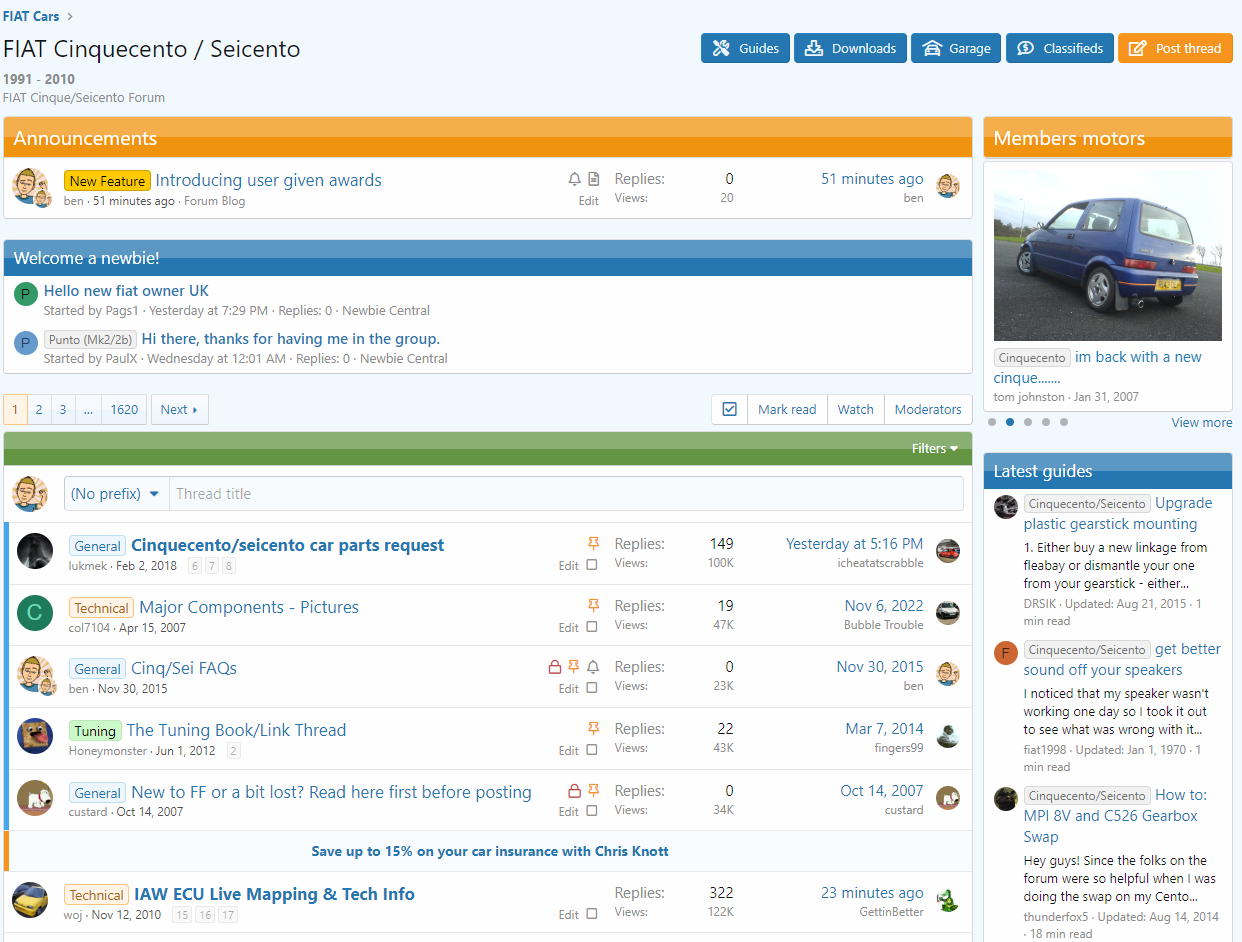Click pin icon on Tuning Book/Link Thread
The height and width of the screenshot is (942, 1242).
[x=594, y=728]
